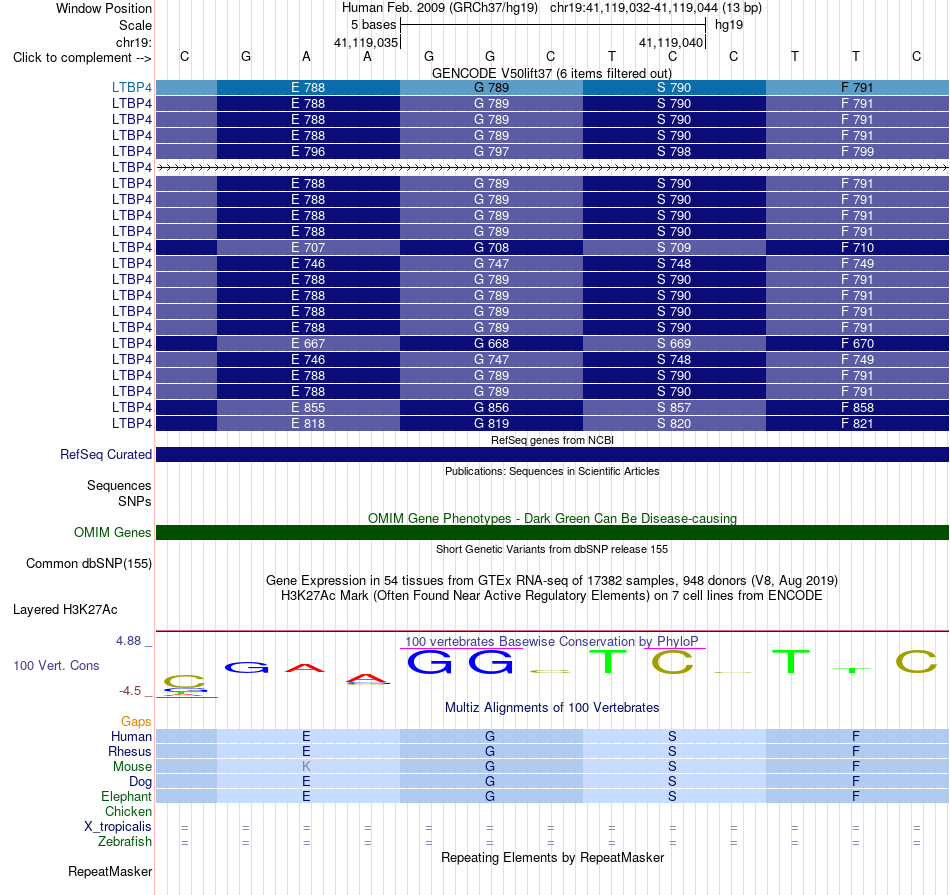The width and height of the screenshot is (950, 895).
Task: Click the E 707 codon cell
Action: click(308, 247)
